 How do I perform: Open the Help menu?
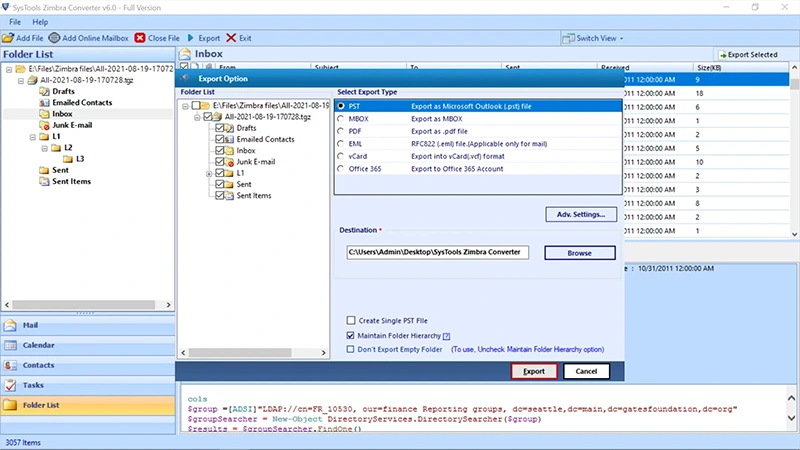coord(40,21)
